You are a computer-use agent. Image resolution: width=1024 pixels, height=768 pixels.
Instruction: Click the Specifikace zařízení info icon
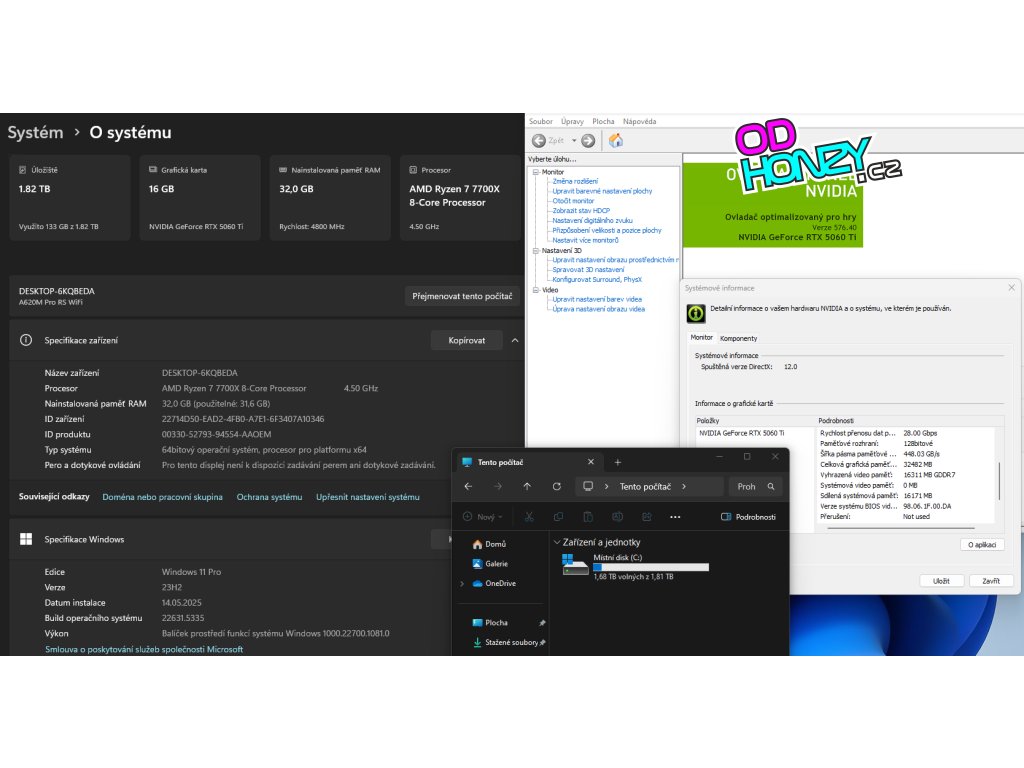(26, 340)
